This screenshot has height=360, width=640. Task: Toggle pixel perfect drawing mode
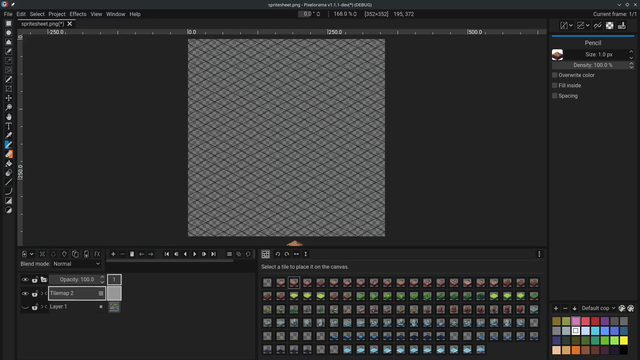pos(598,26)
